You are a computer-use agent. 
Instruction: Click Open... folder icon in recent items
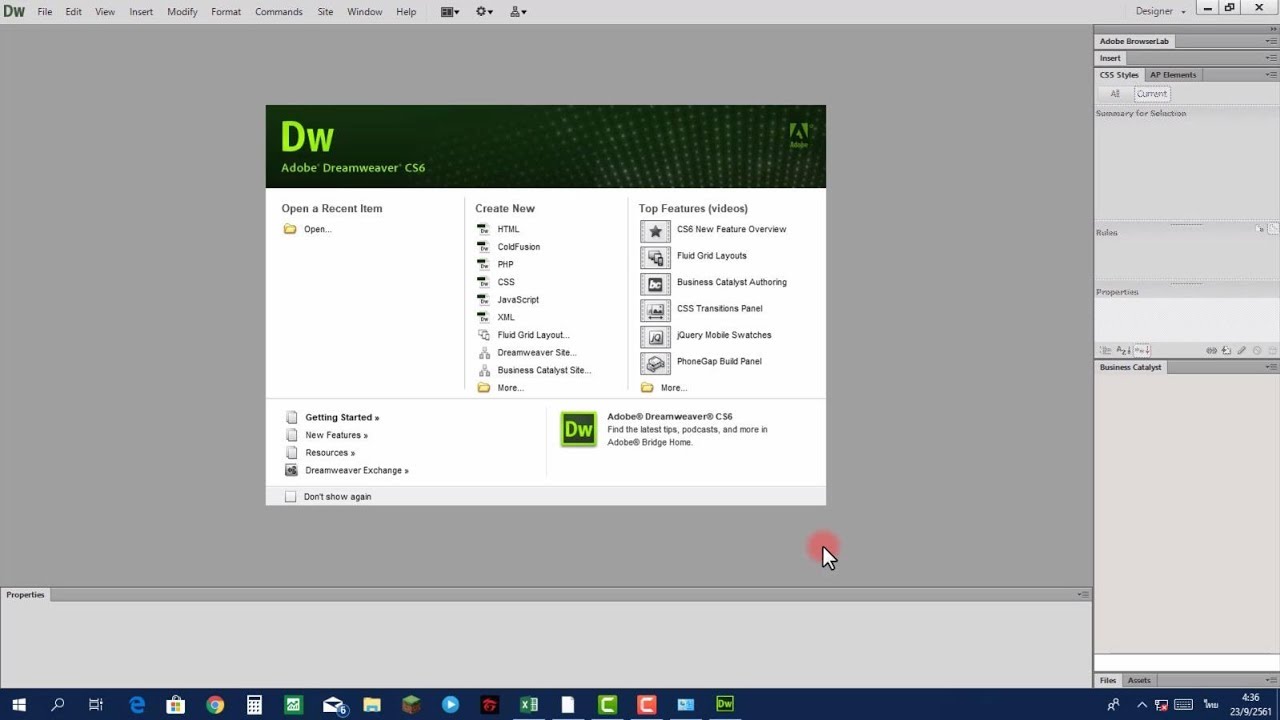290,229
